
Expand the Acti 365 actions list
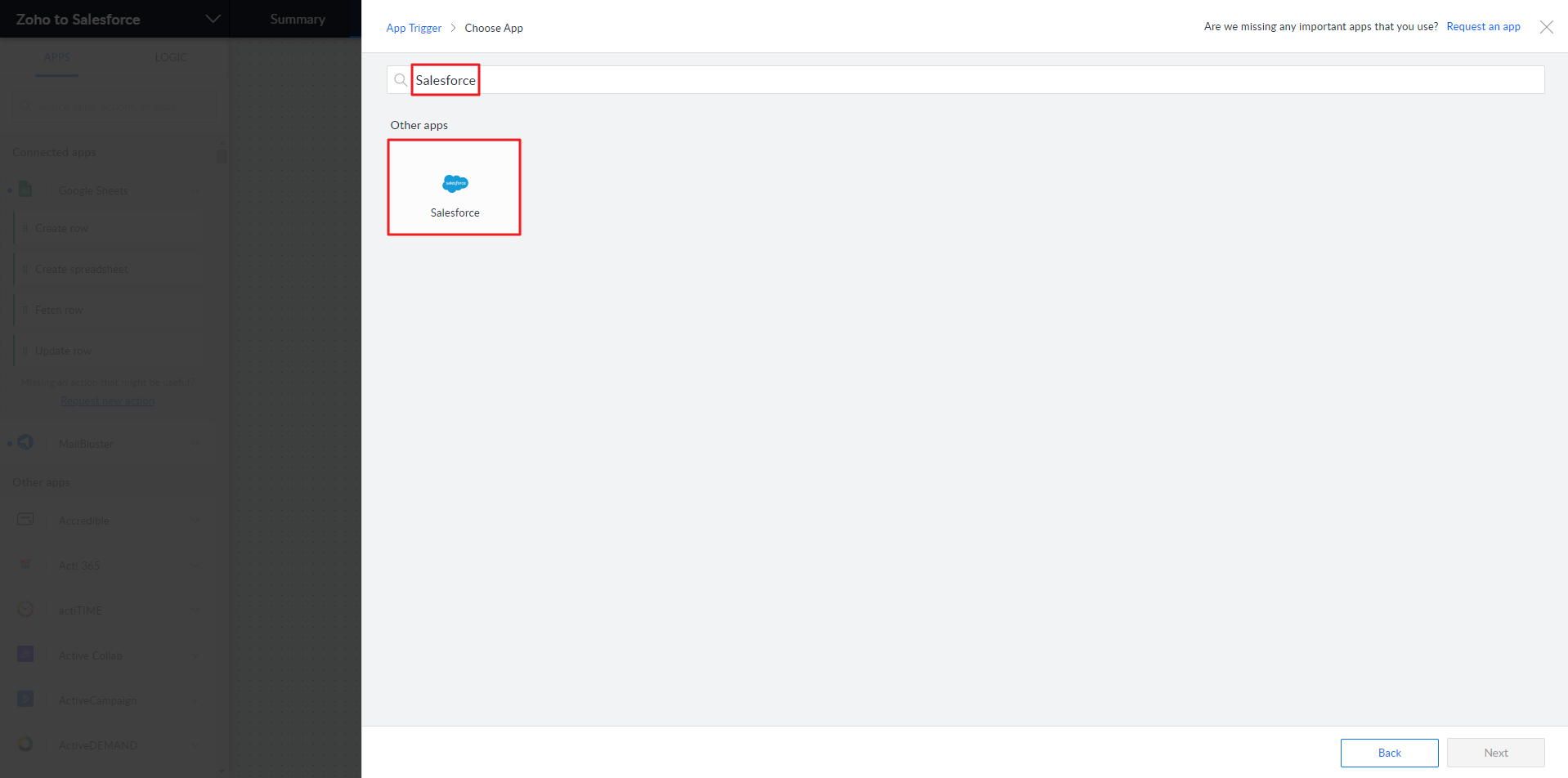[195, 566]
